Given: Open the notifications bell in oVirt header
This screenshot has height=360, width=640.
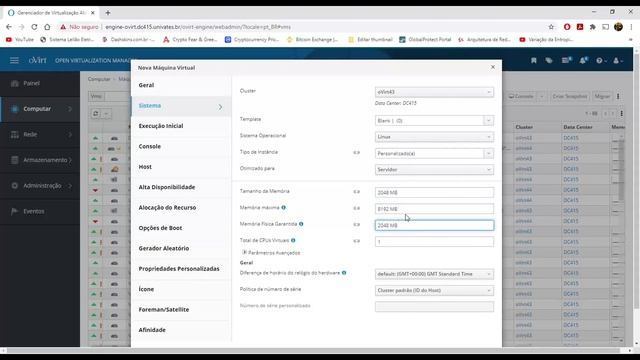Looking at the screenshot, I should pos(583,60).
